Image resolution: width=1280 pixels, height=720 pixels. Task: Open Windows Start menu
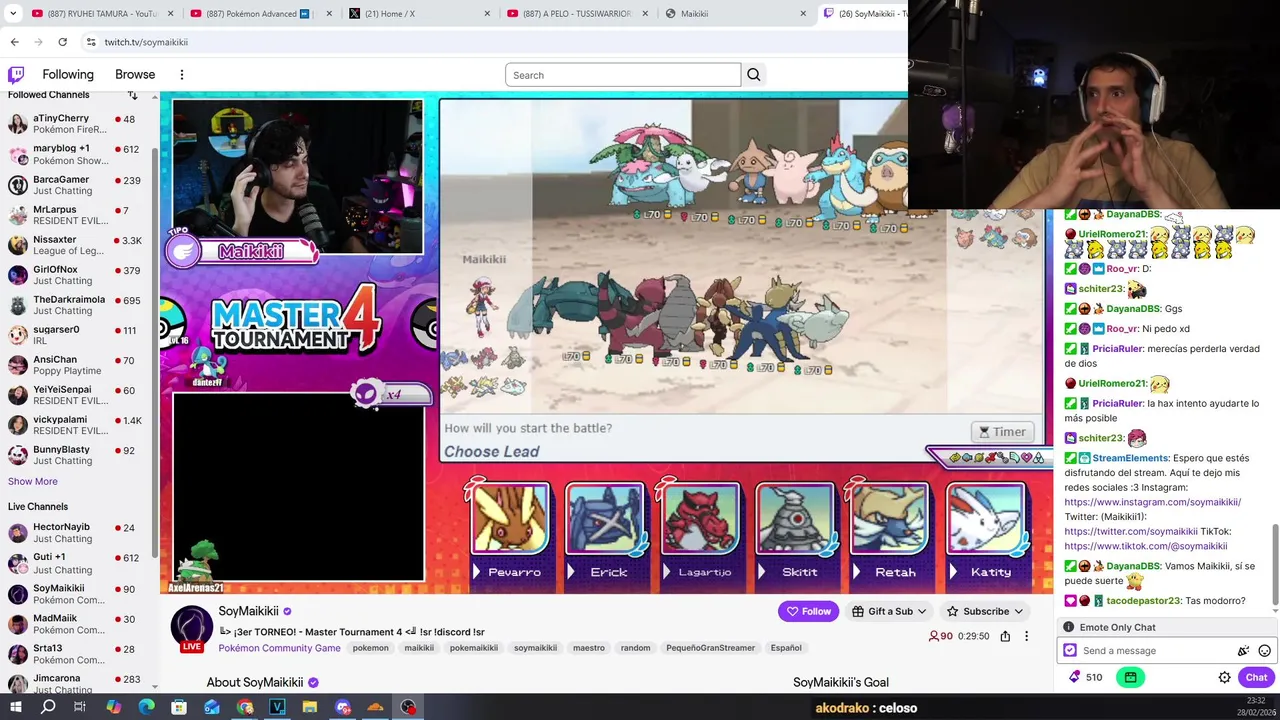[15, 707]
